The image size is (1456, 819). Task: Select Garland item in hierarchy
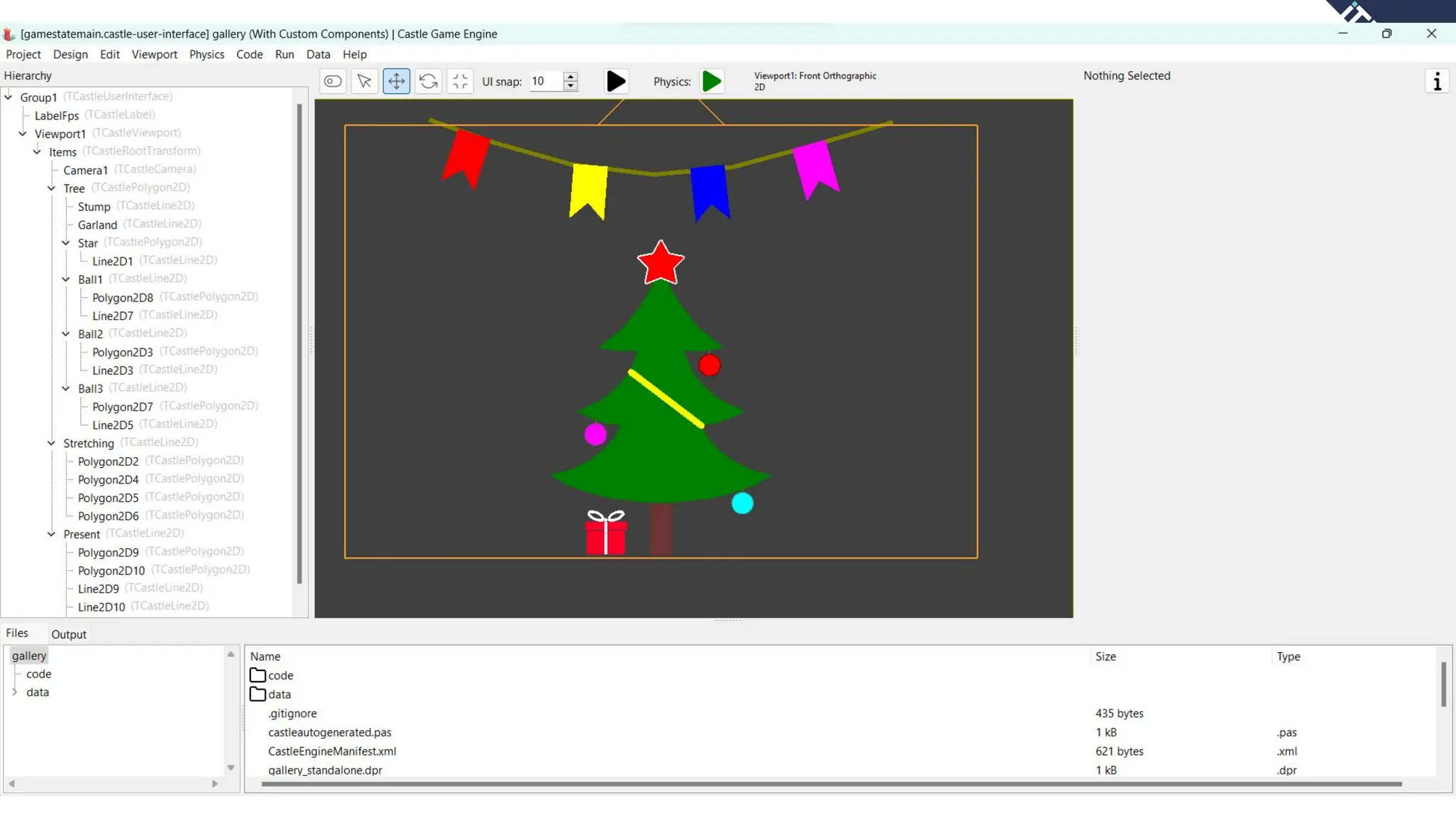97,225
